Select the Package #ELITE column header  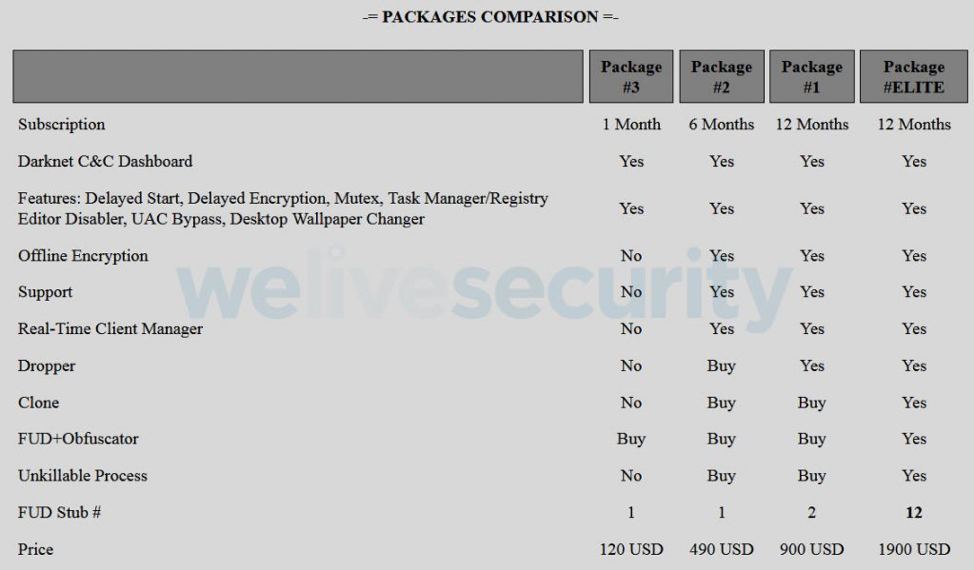913,77
